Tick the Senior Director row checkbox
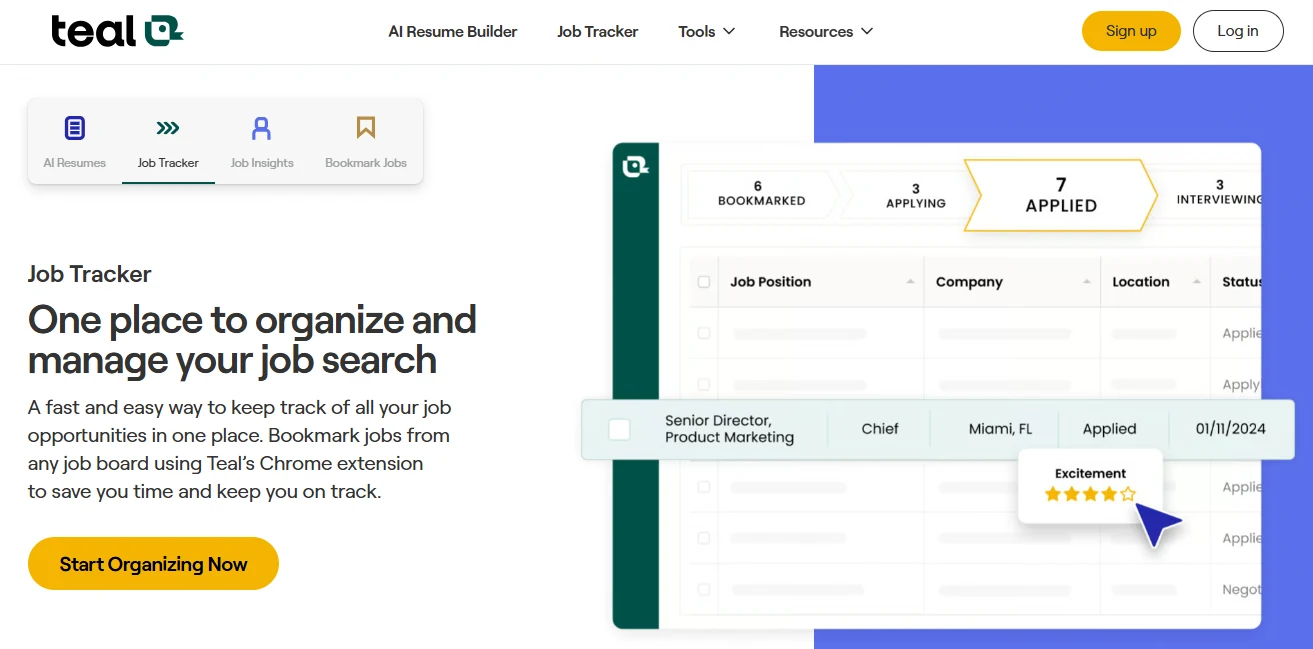The width and height of the screenshot is (1313, 649). coord(620,429)
